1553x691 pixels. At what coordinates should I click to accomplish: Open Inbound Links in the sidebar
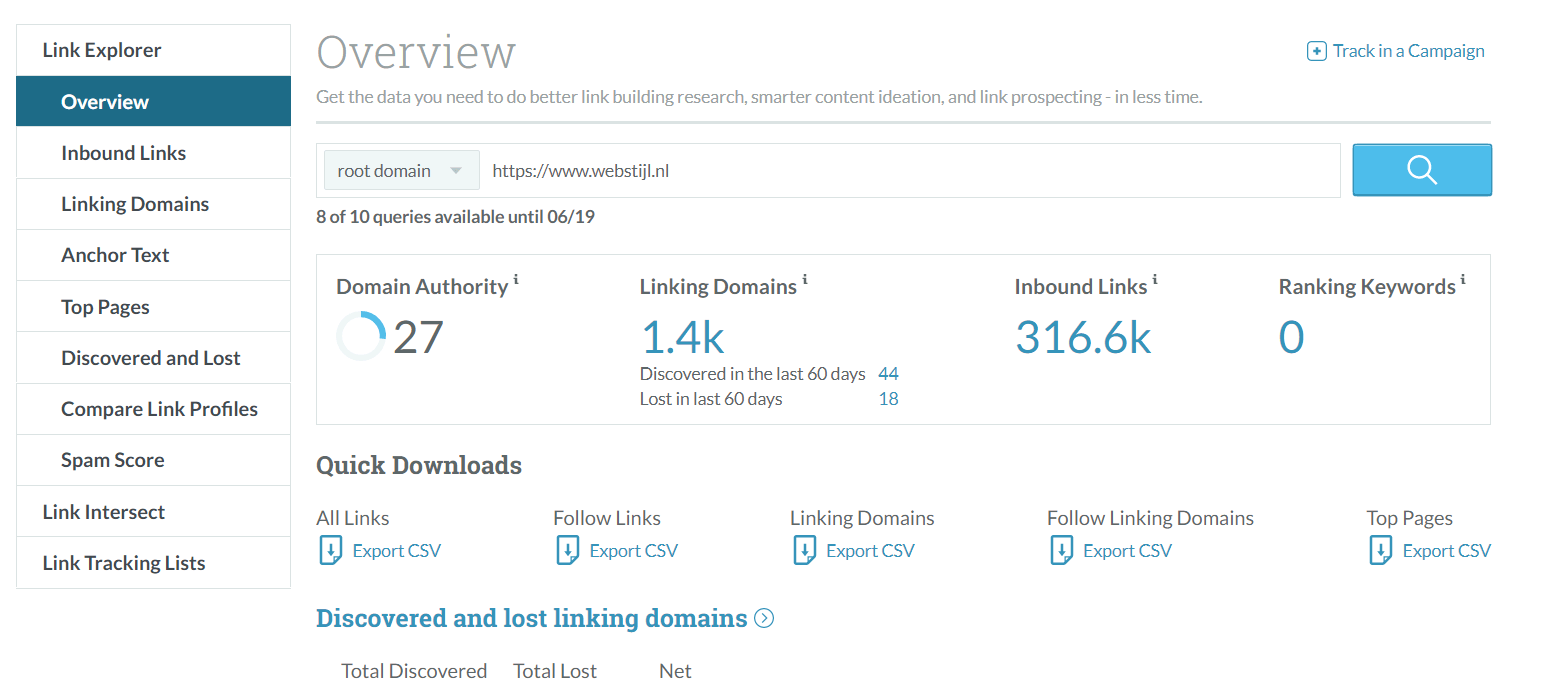click(153, 153)
